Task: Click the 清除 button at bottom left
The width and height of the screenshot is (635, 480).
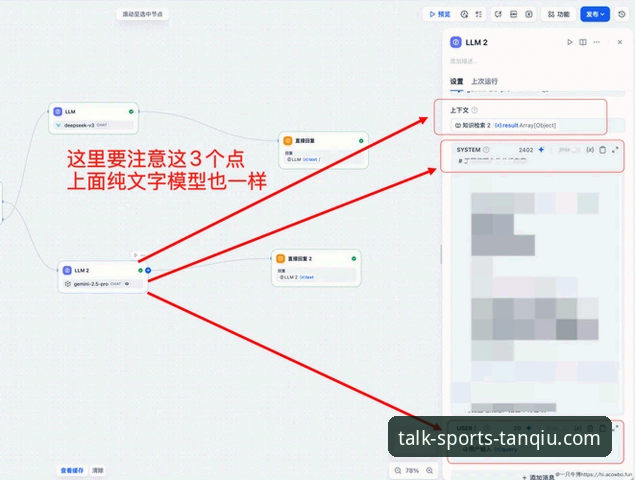Action: (x=98, y=470)
